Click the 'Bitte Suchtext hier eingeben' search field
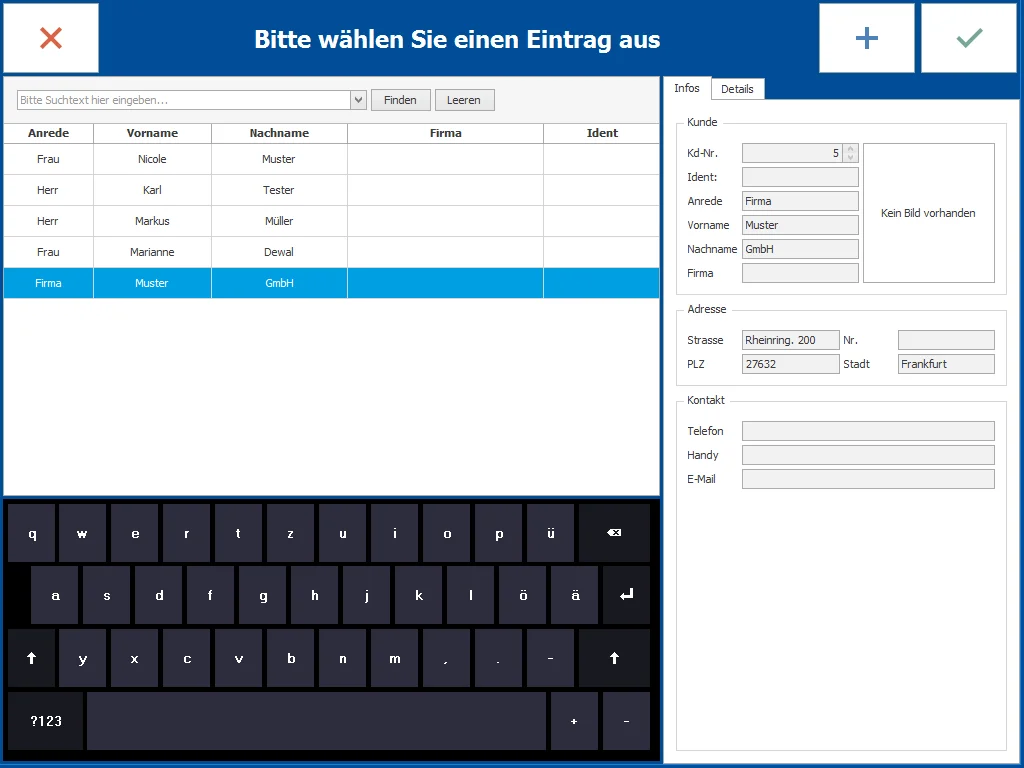The height and width of the screenshot is (768, 1024). [180, 99]
